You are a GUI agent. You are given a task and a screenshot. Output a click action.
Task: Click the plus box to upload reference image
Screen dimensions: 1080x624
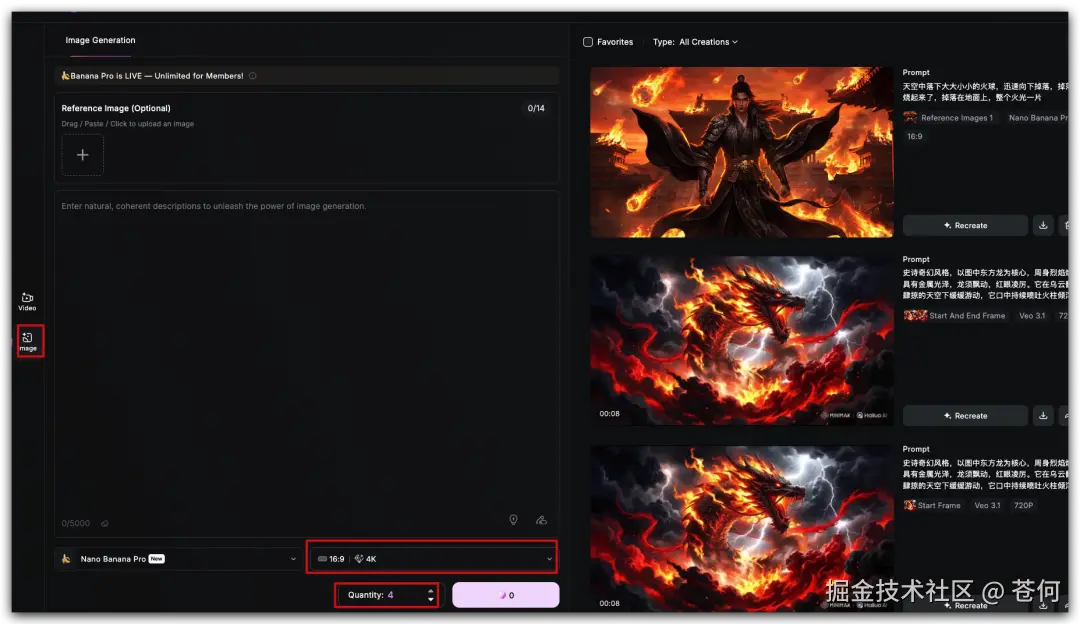(x=83, y=155)
